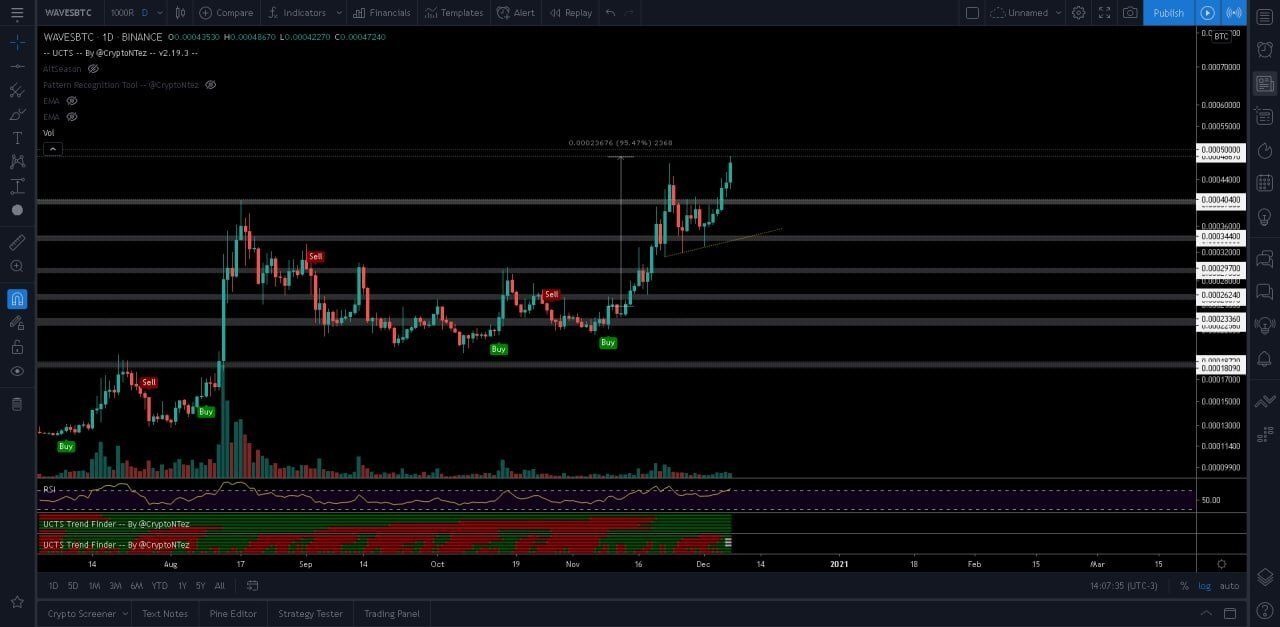Change the candlestick chart style
The width and height of the screenshot is (1280, 627).
[x=180, y=13]
